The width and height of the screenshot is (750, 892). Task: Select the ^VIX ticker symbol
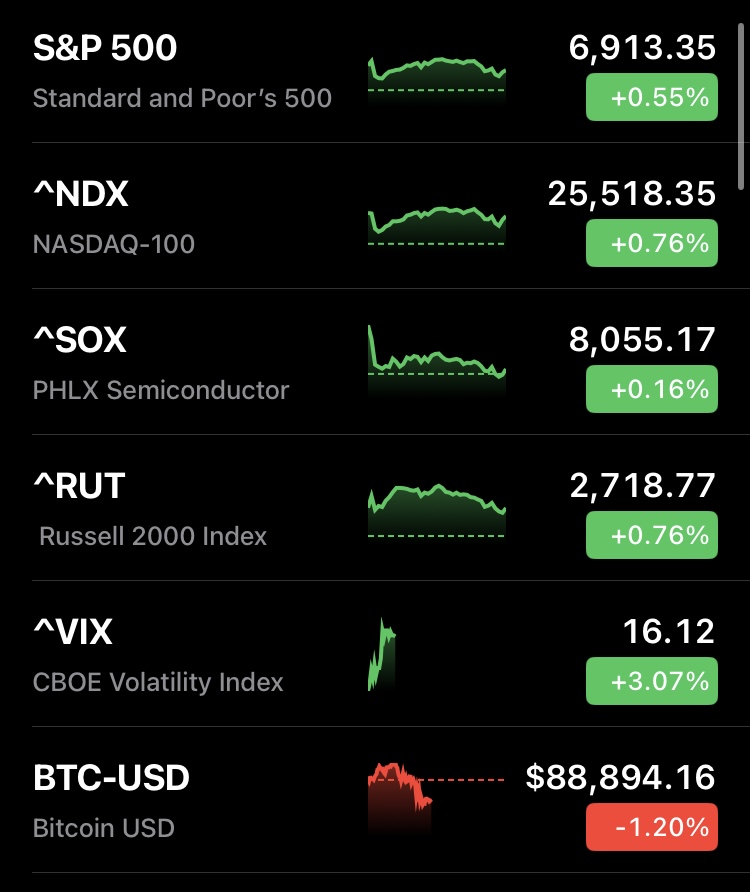pos(73,632)
